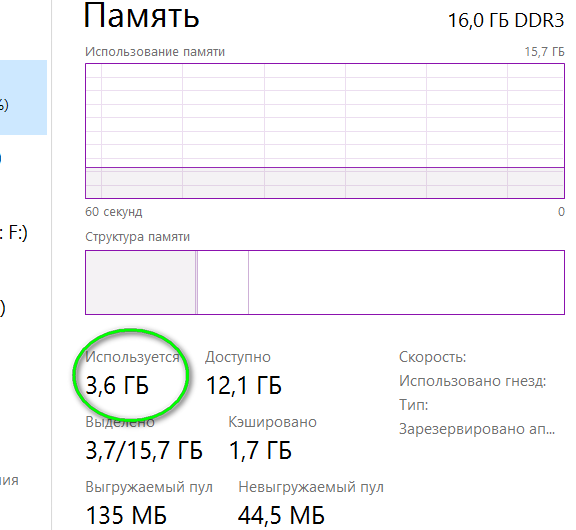Screen dimensions: 576x530
Task: Click the Структура памяти composition bar
Action: [325, 282]
